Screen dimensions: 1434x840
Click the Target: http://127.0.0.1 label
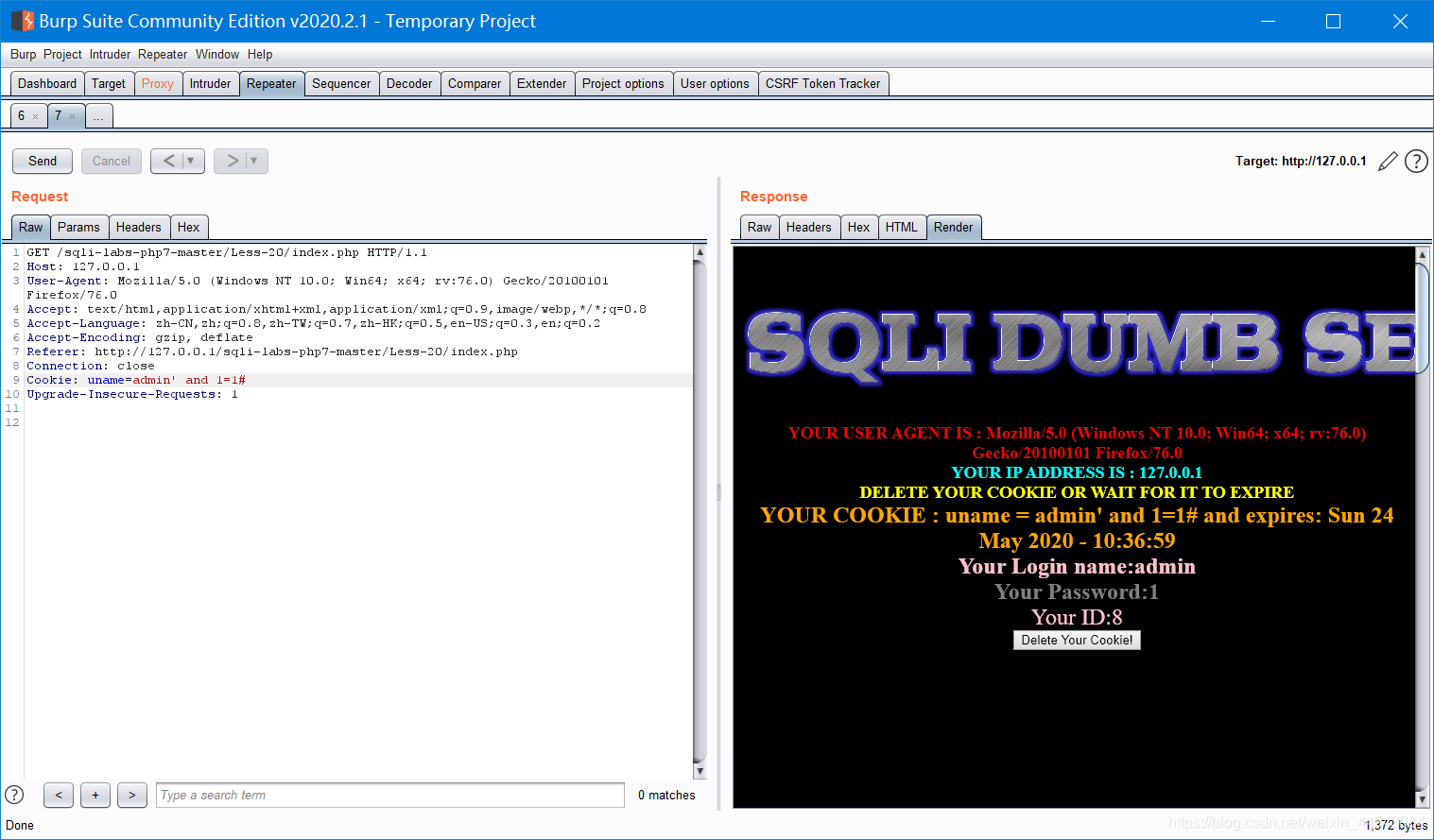(x=1301, y=161)
